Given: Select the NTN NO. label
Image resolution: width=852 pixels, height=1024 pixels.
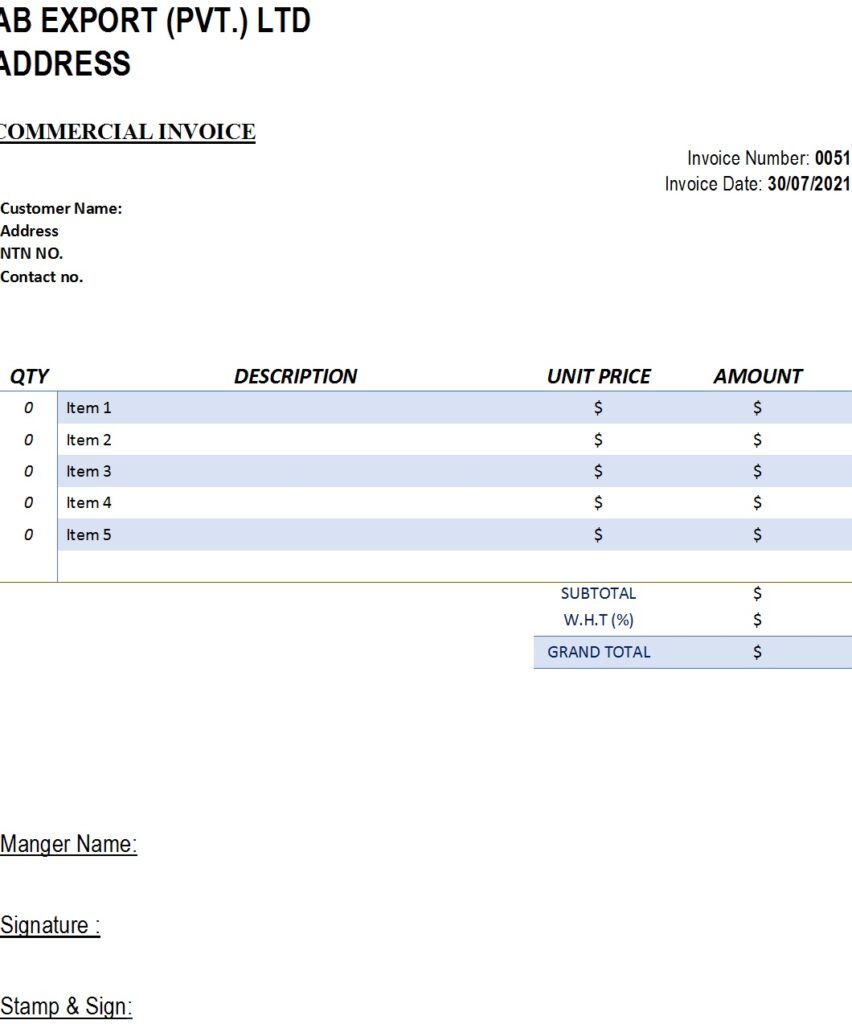Looking at the screenshot, I should 31,253.
